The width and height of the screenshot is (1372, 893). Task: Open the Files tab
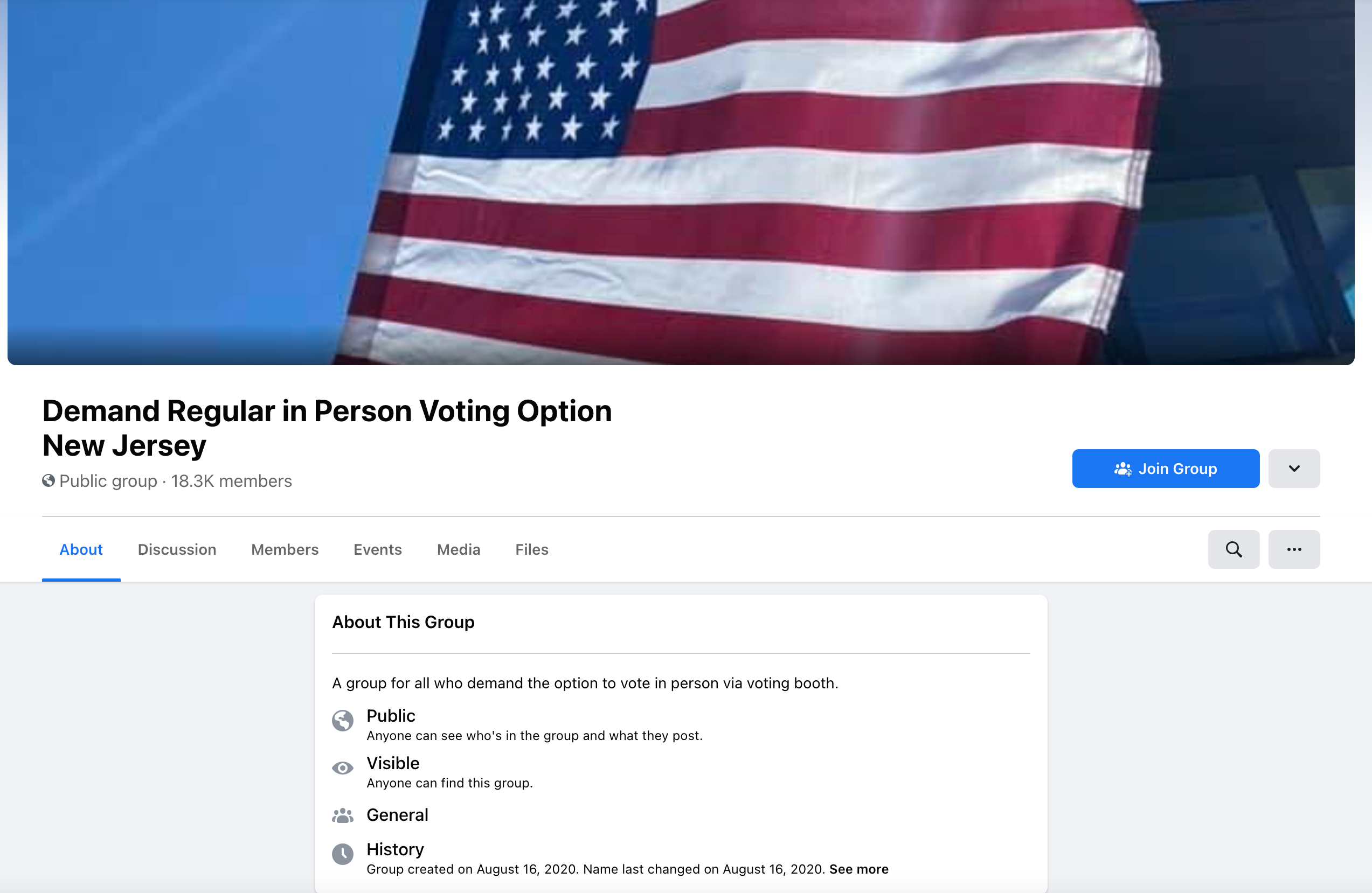click(x=531, y=549)
